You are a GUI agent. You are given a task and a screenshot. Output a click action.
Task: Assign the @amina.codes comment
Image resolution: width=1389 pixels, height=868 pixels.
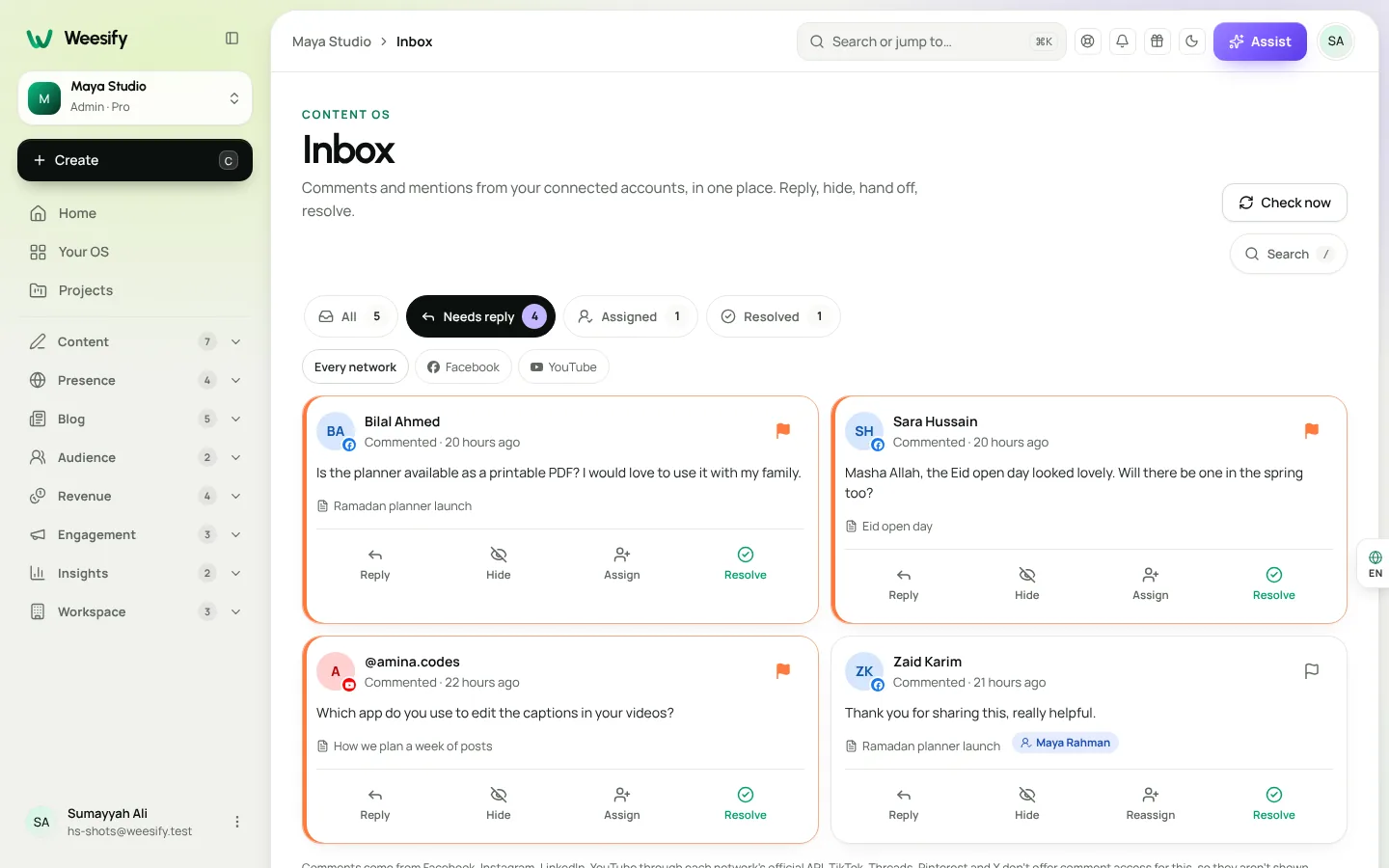coord(622,803)
